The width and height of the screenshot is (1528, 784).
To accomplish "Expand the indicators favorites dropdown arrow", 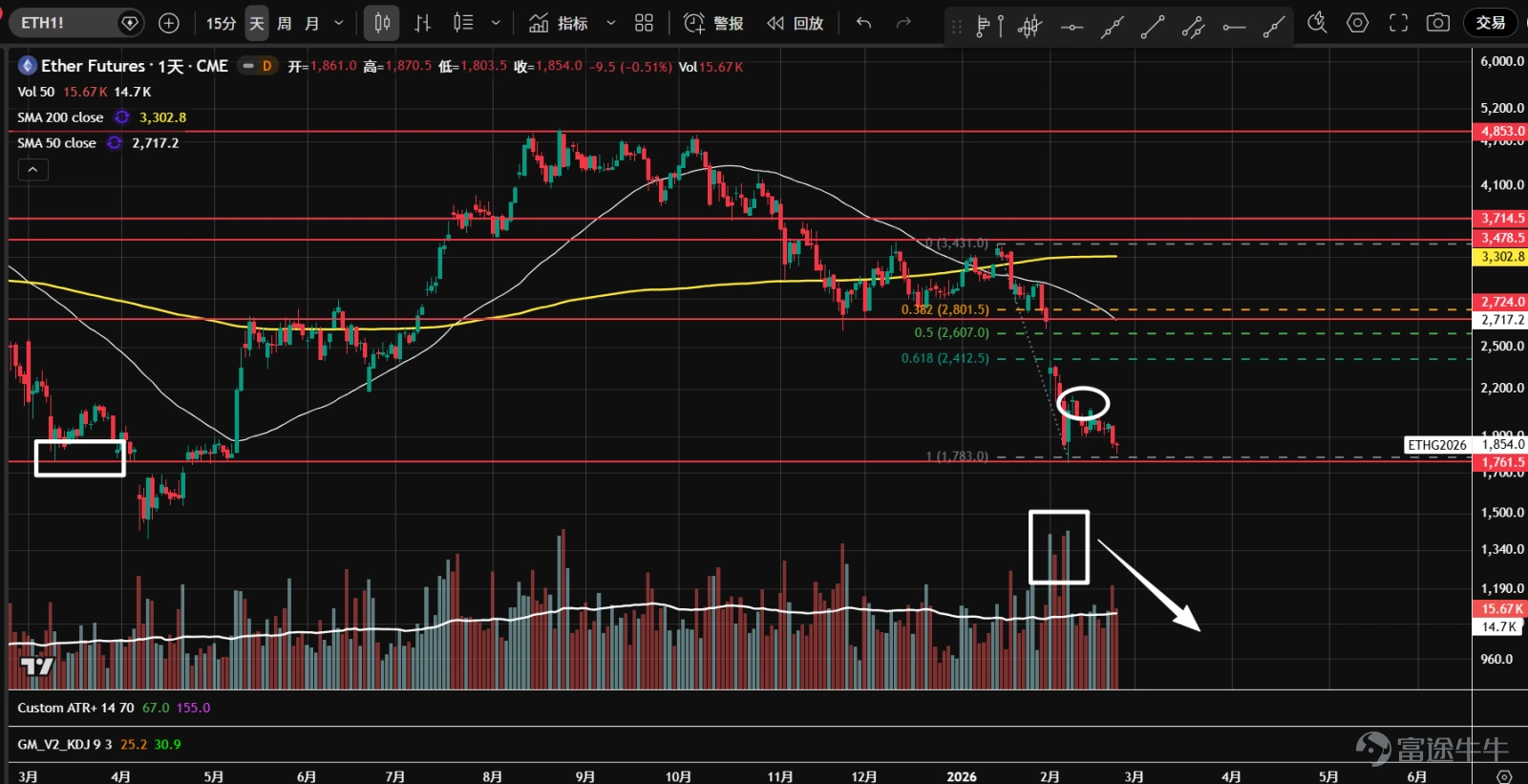I will [611, 23].
